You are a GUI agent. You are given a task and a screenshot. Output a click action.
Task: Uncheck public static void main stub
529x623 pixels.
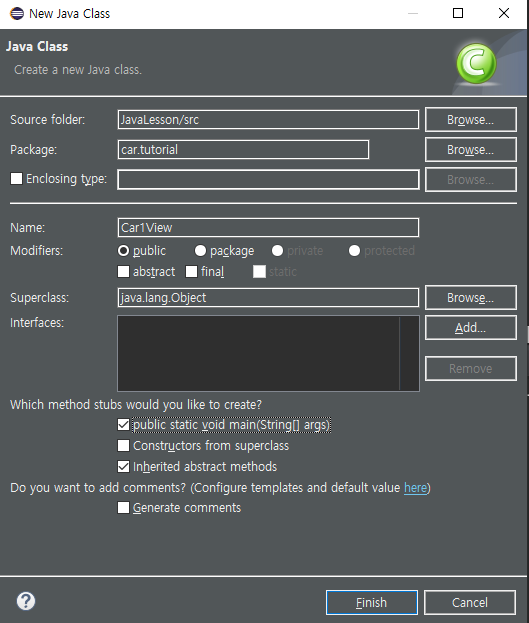point(123,425)
